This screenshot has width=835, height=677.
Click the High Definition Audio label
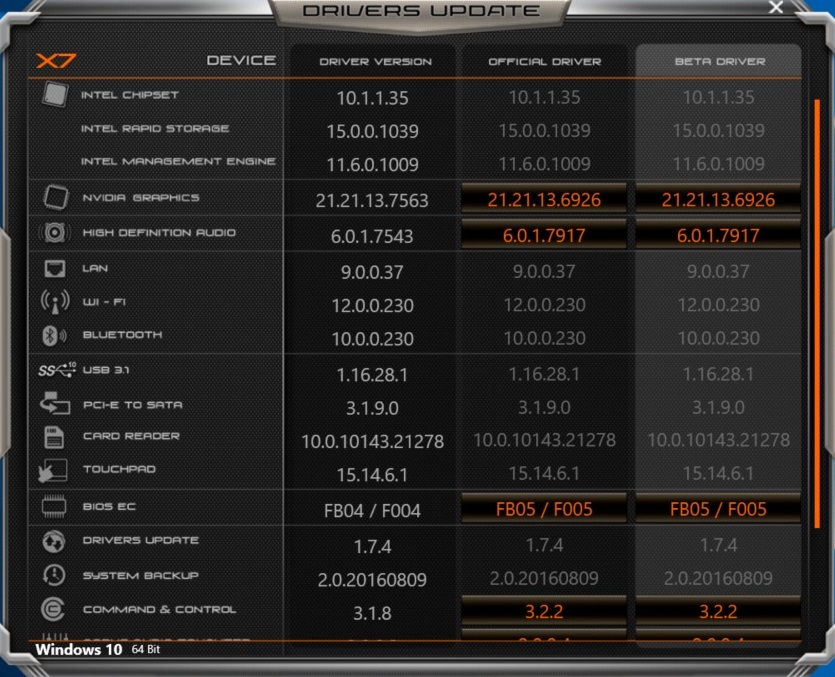(159, 233)
